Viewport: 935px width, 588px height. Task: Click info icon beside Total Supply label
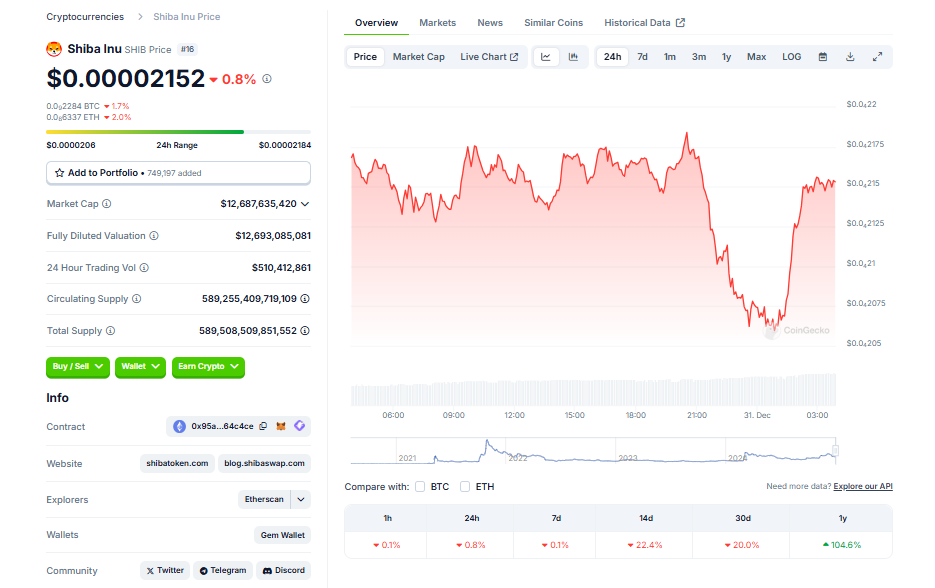click(x=110, y=331)
